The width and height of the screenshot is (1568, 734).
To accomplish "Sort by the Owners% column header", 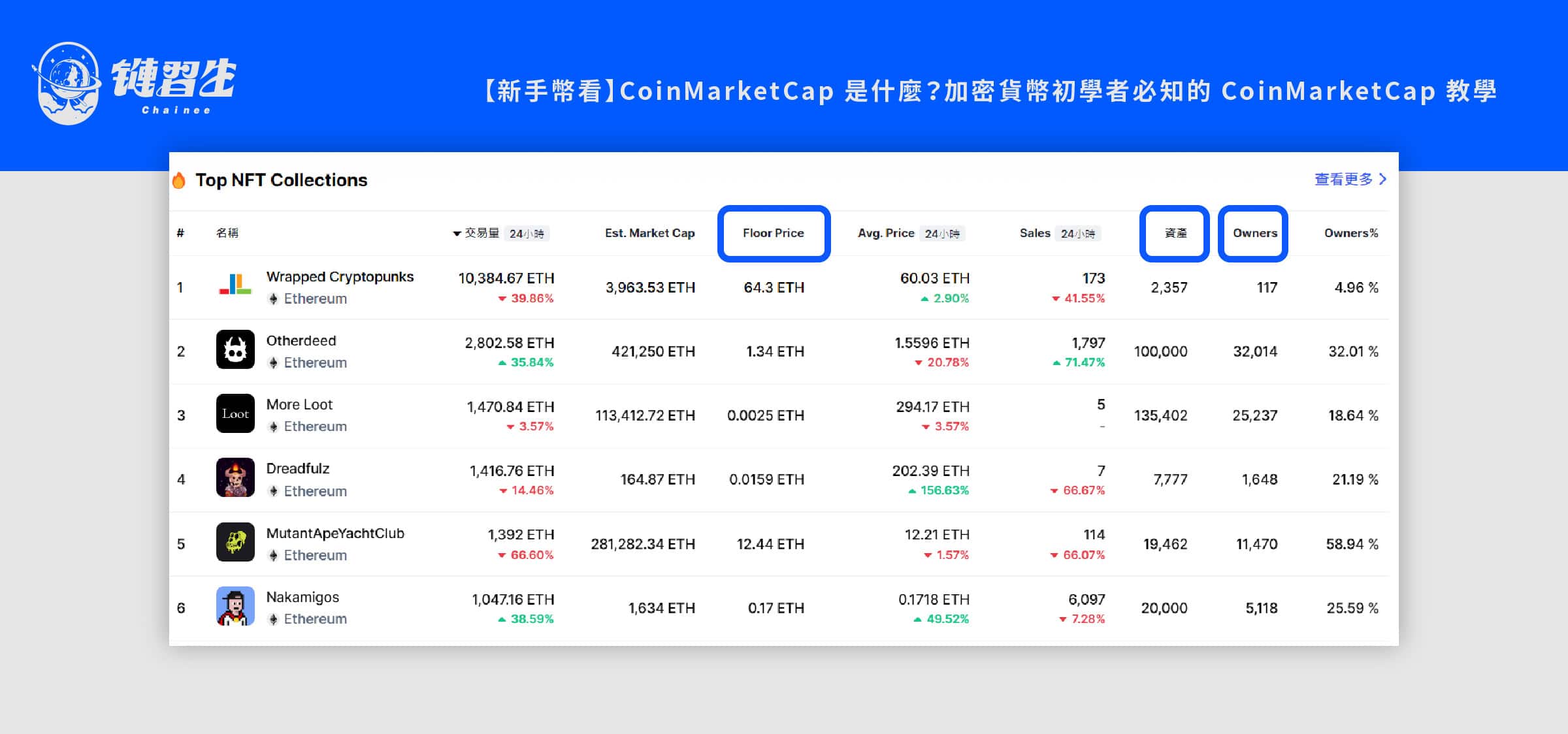I will (x=1351, y=233).
